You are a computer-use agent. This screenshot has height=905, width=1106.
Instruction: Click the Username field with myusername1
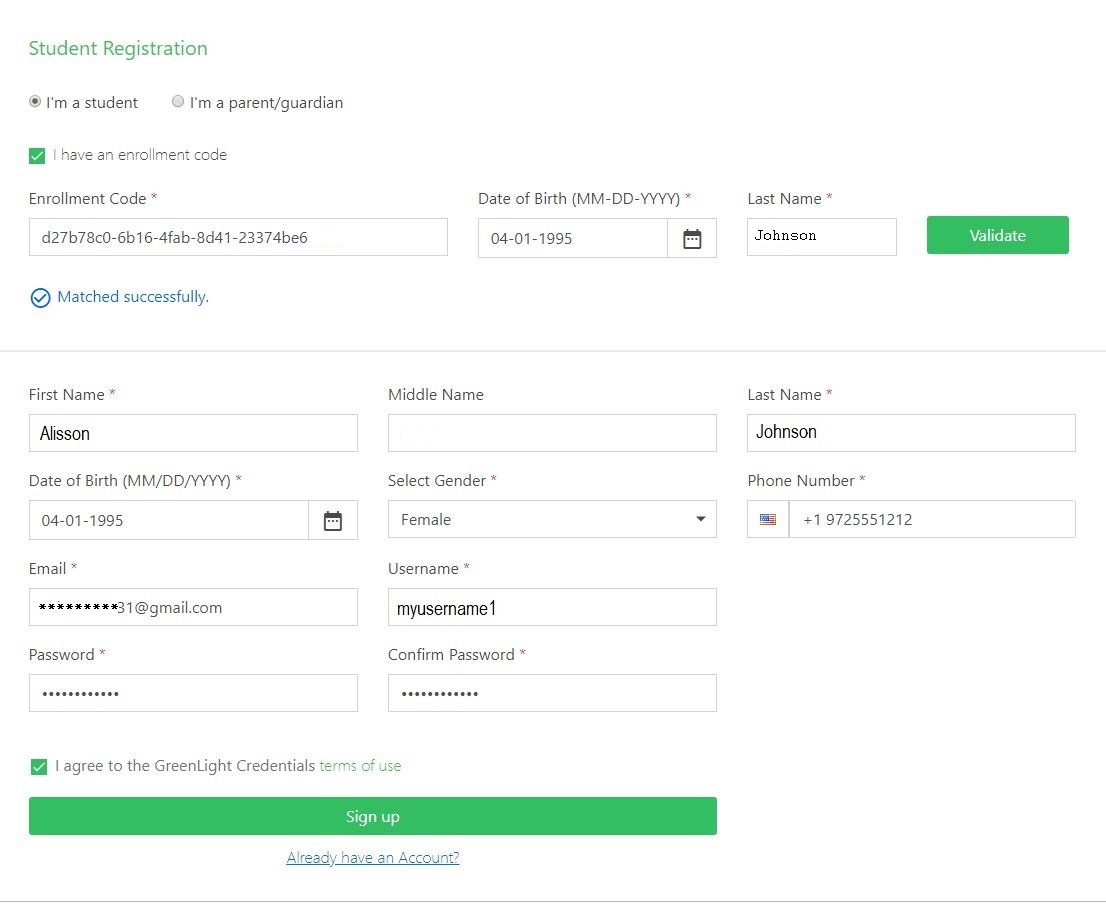(x=552, y=607)
